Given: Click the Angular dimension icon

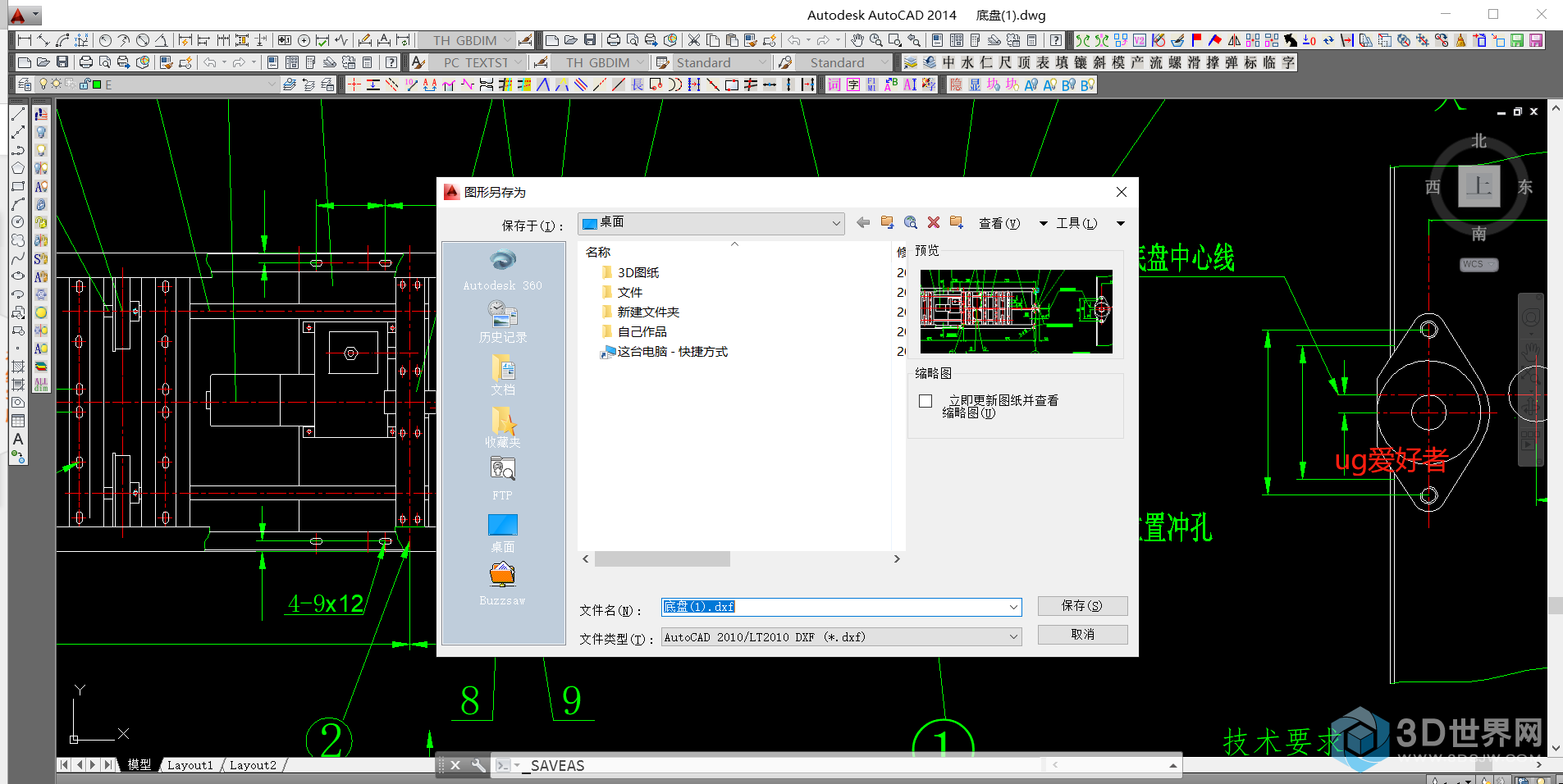Looking at the screenshot, I should tap(161, 40).
